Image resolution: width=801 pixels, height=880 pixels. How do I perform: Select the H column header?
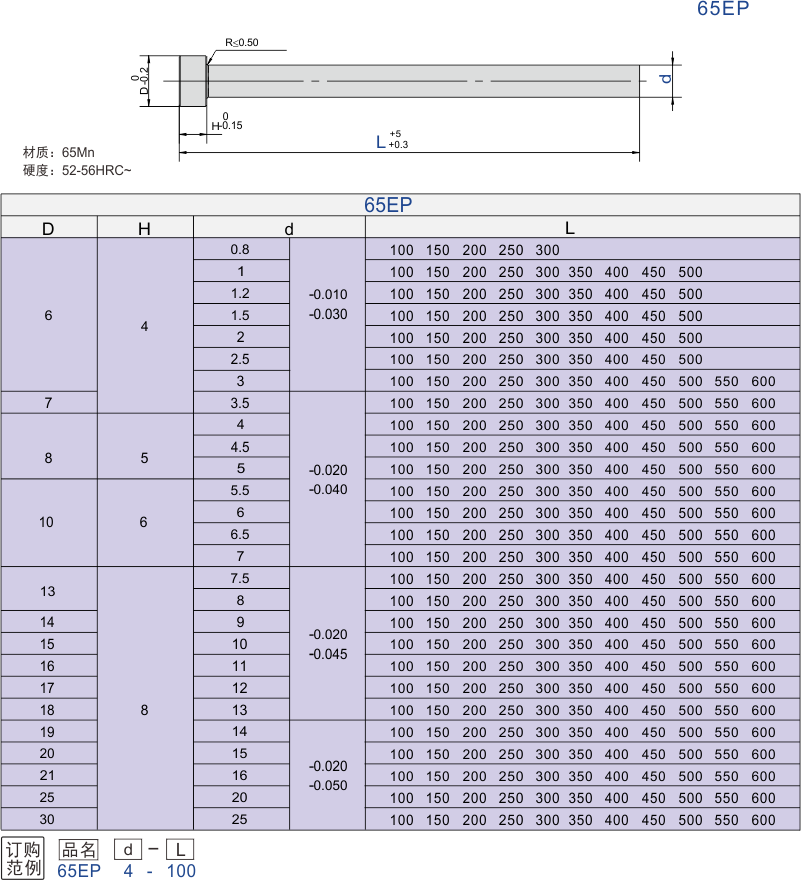144,229
